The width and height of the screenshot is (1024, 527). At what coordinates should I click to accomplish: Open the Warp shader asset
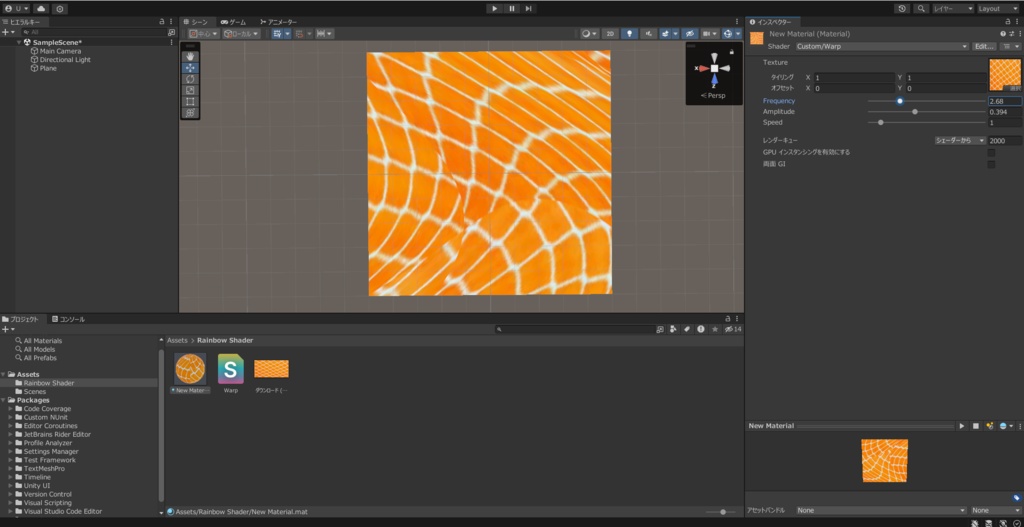[231, 369]
